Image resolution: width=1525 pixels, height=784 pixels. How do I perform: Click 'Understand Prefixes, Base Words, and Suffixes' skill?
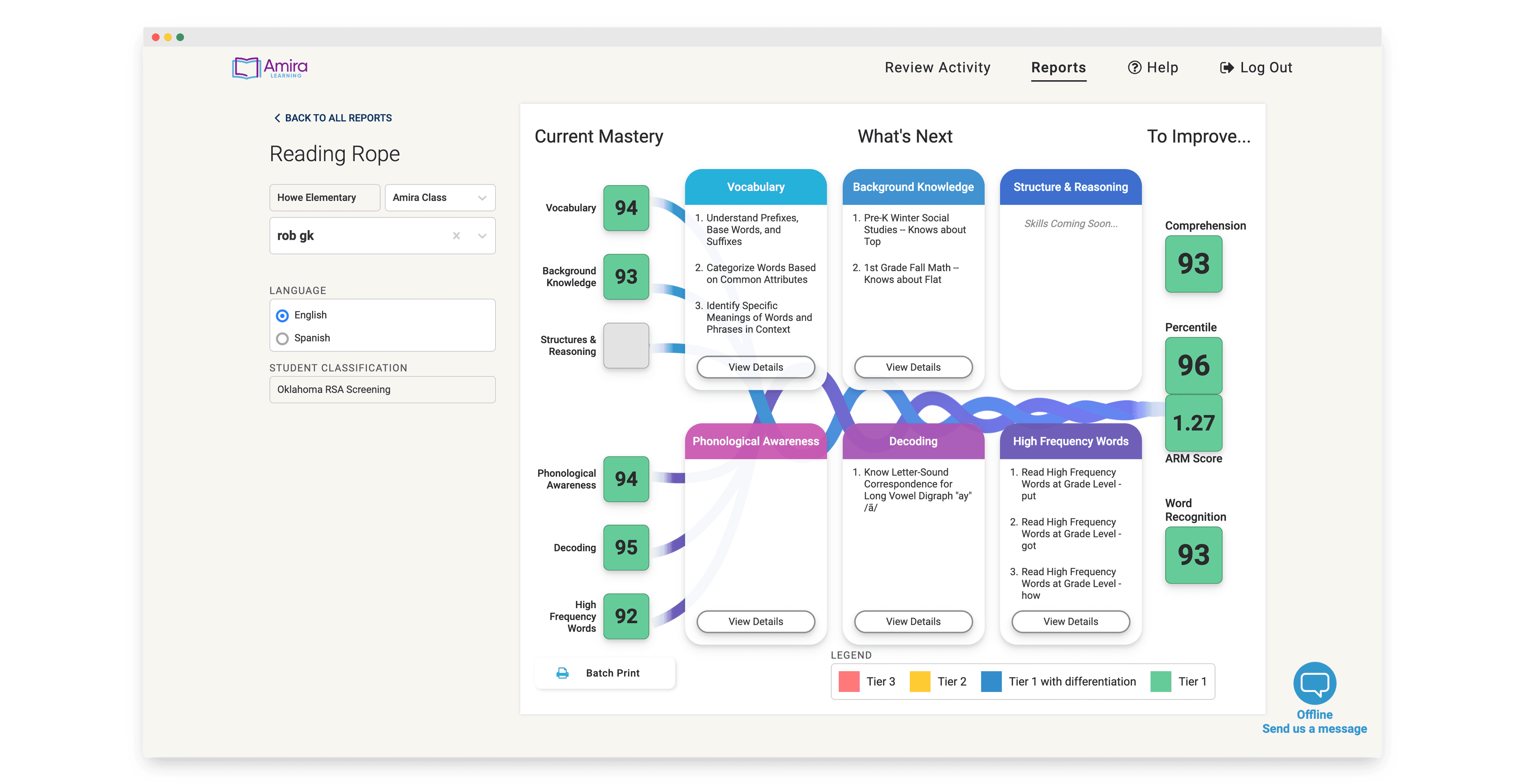[x=752, y=229]
